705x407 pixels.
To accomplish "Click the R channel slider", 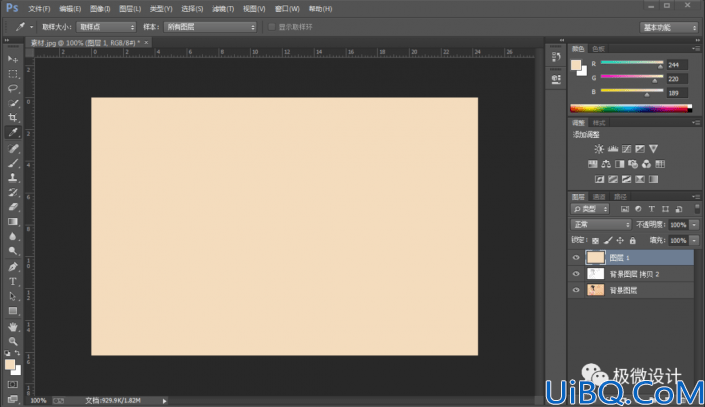I will point(632,63).
